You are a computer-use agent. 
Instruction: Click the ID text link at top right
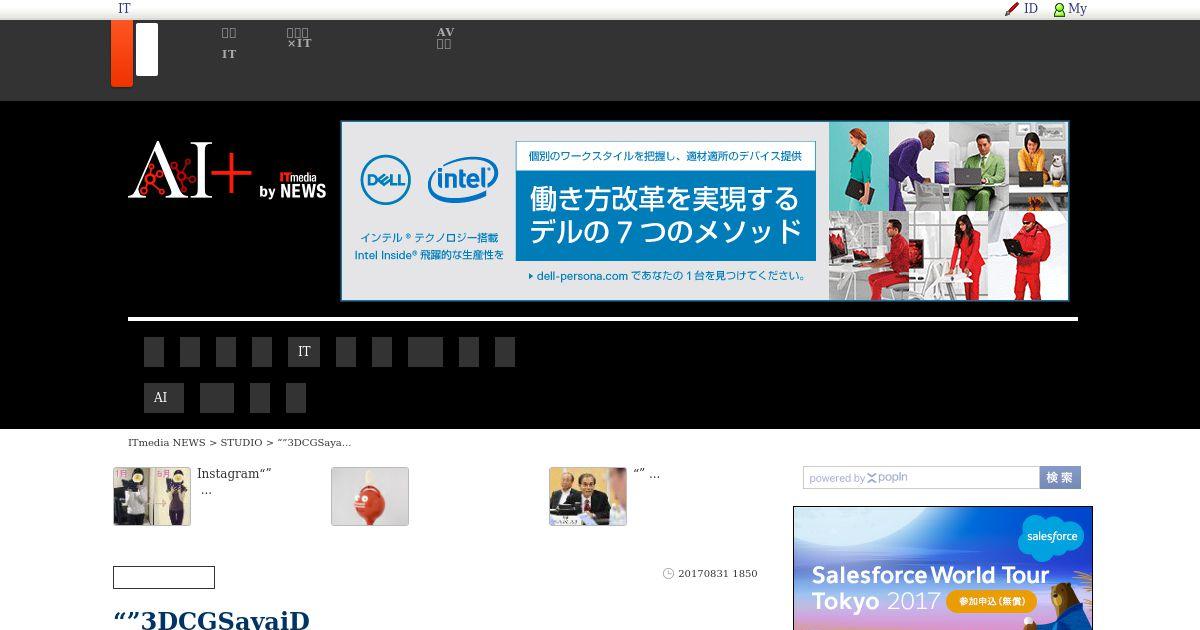click(x=1031, y=9)
